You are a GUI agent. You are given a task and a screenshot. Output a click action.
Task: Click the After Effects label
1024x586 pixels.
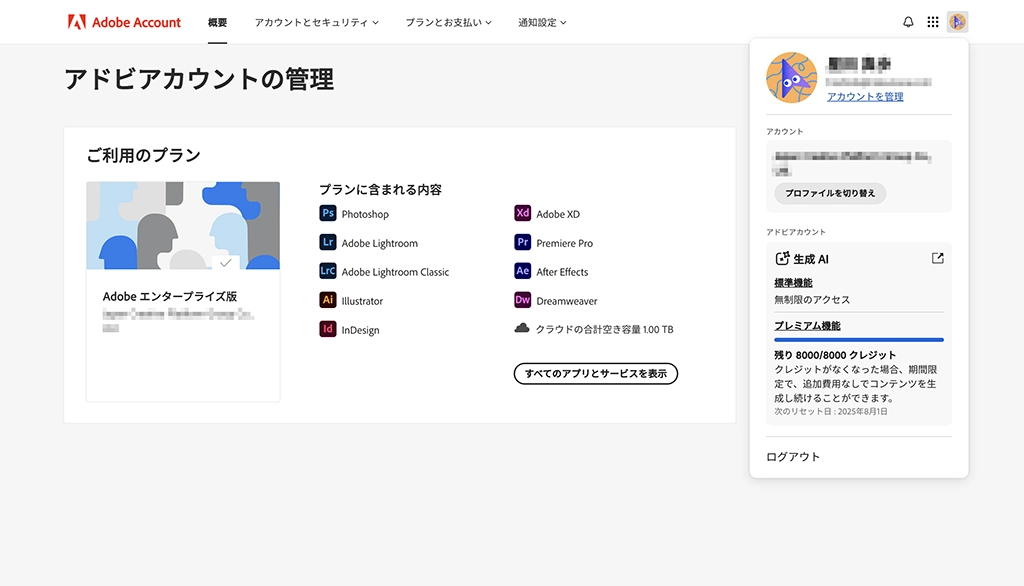pyautogui.click(x=562, y=272)
